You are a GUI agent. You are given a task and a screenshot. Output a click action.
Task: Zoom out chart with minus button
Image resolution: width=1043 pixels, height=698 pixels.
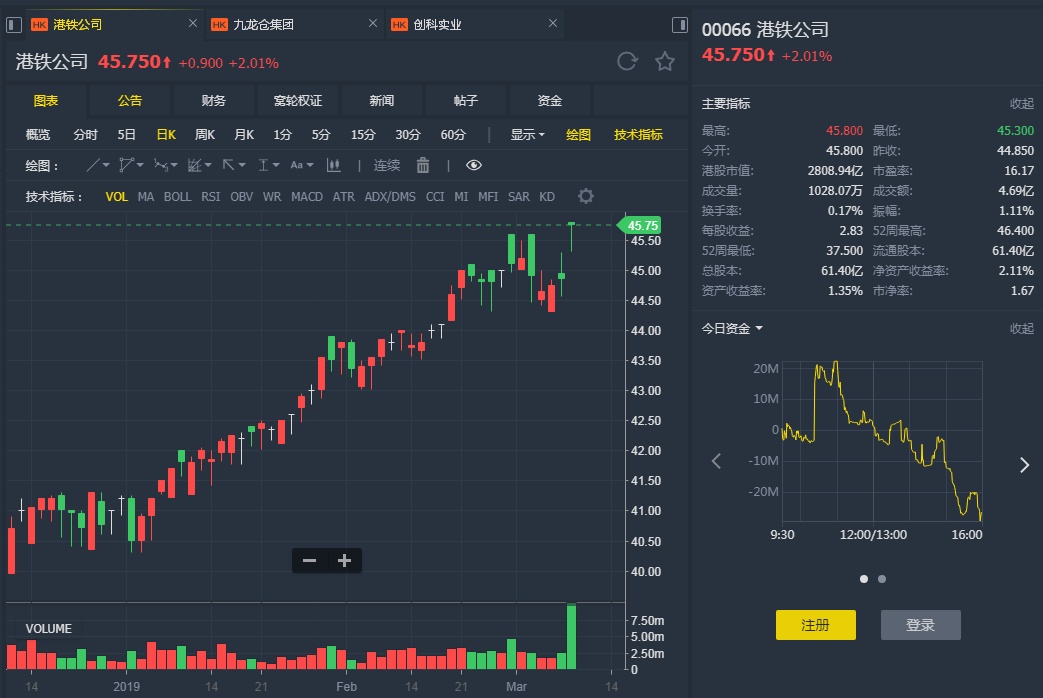[309, 560]
